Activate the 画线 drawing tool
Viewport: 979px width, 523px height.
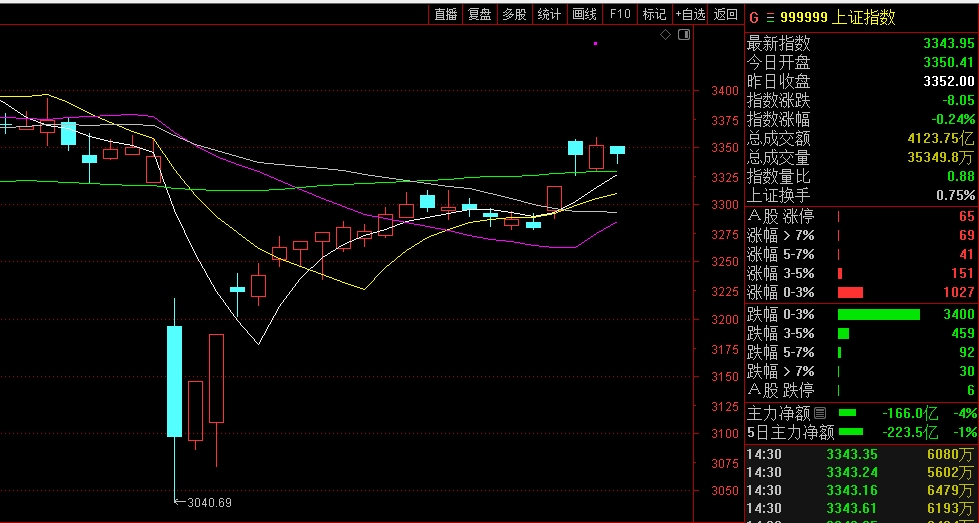click(x=584, y=14)
